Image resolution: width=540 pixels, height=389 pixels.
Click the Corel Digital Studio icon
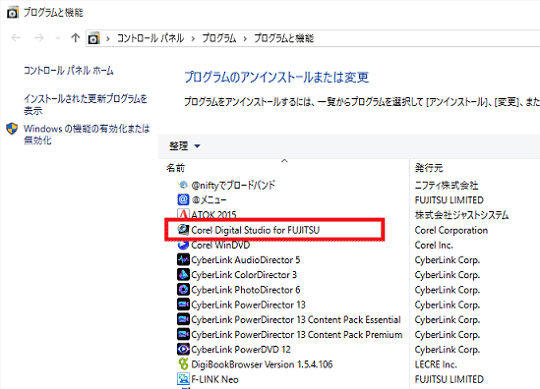(183, 230)
